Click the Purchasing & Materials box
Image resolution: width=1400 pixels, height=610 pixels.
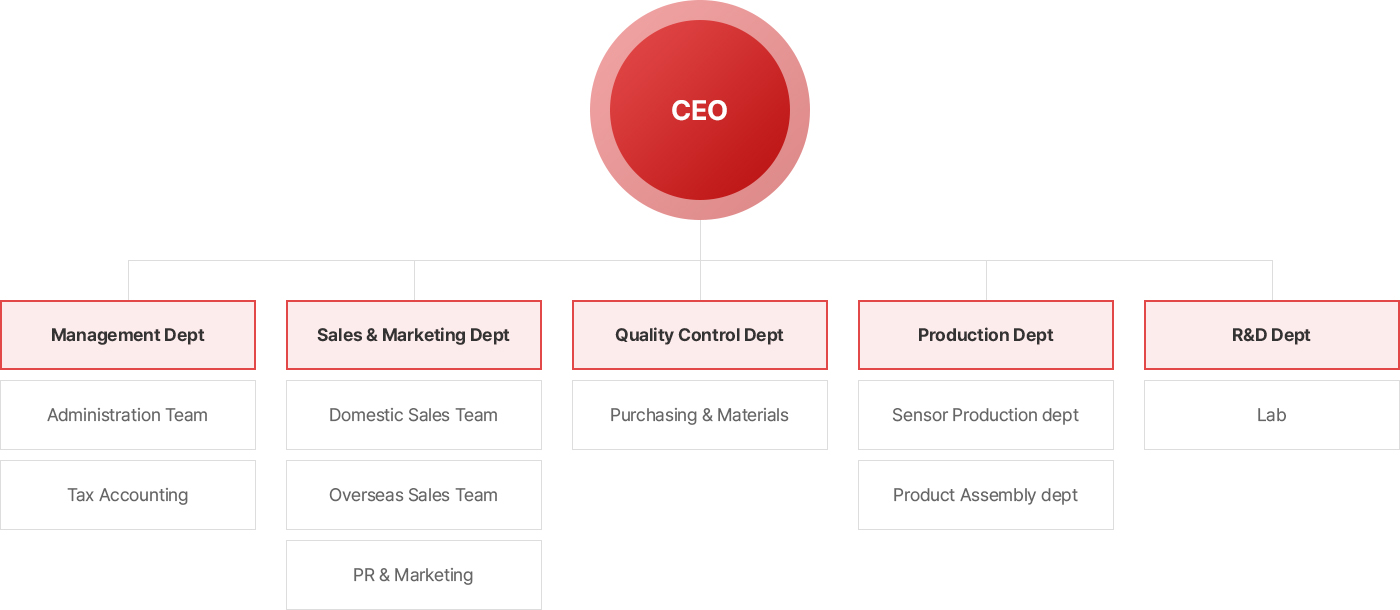click(700, 415)
